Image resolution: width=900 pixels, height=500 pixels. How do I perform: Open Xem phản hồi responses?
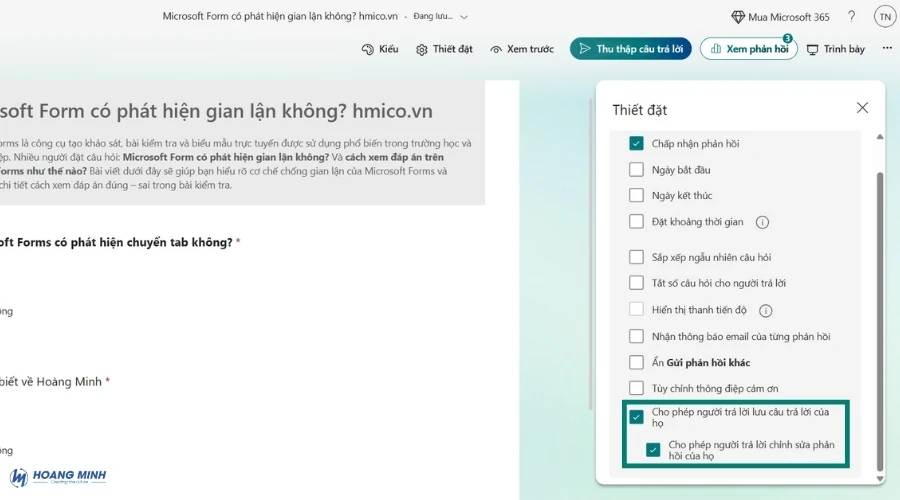(748, 49)
